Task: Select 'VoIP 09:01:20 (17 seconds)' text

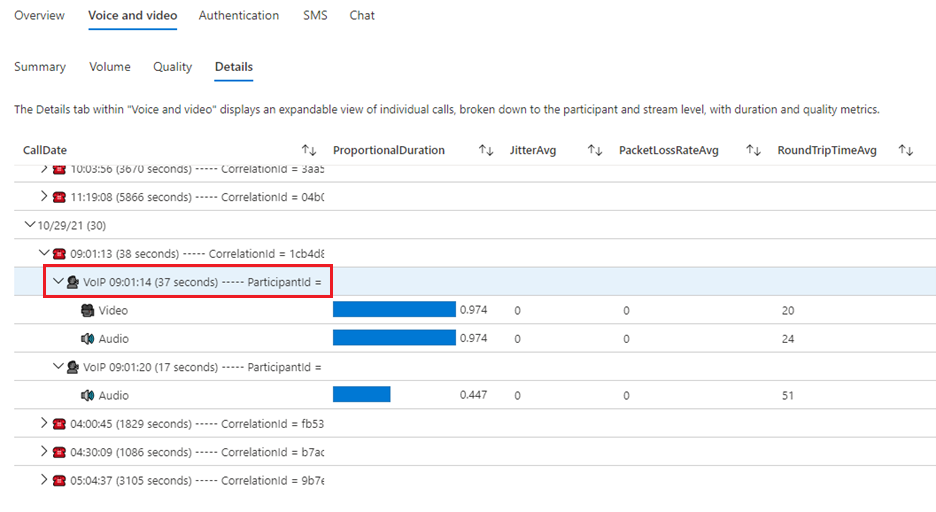Action: [150, 367]
